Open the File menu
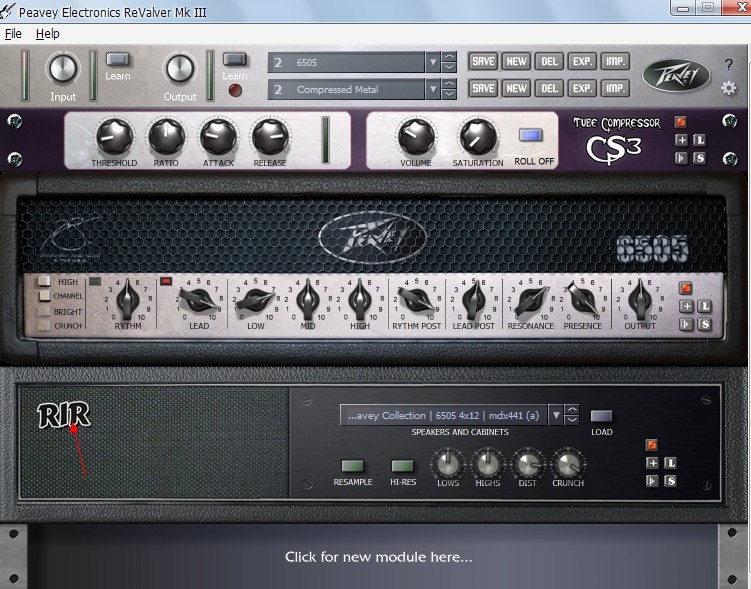Viewport: 751px width, 589px height. pyautogui.click(x=13, y=34)
